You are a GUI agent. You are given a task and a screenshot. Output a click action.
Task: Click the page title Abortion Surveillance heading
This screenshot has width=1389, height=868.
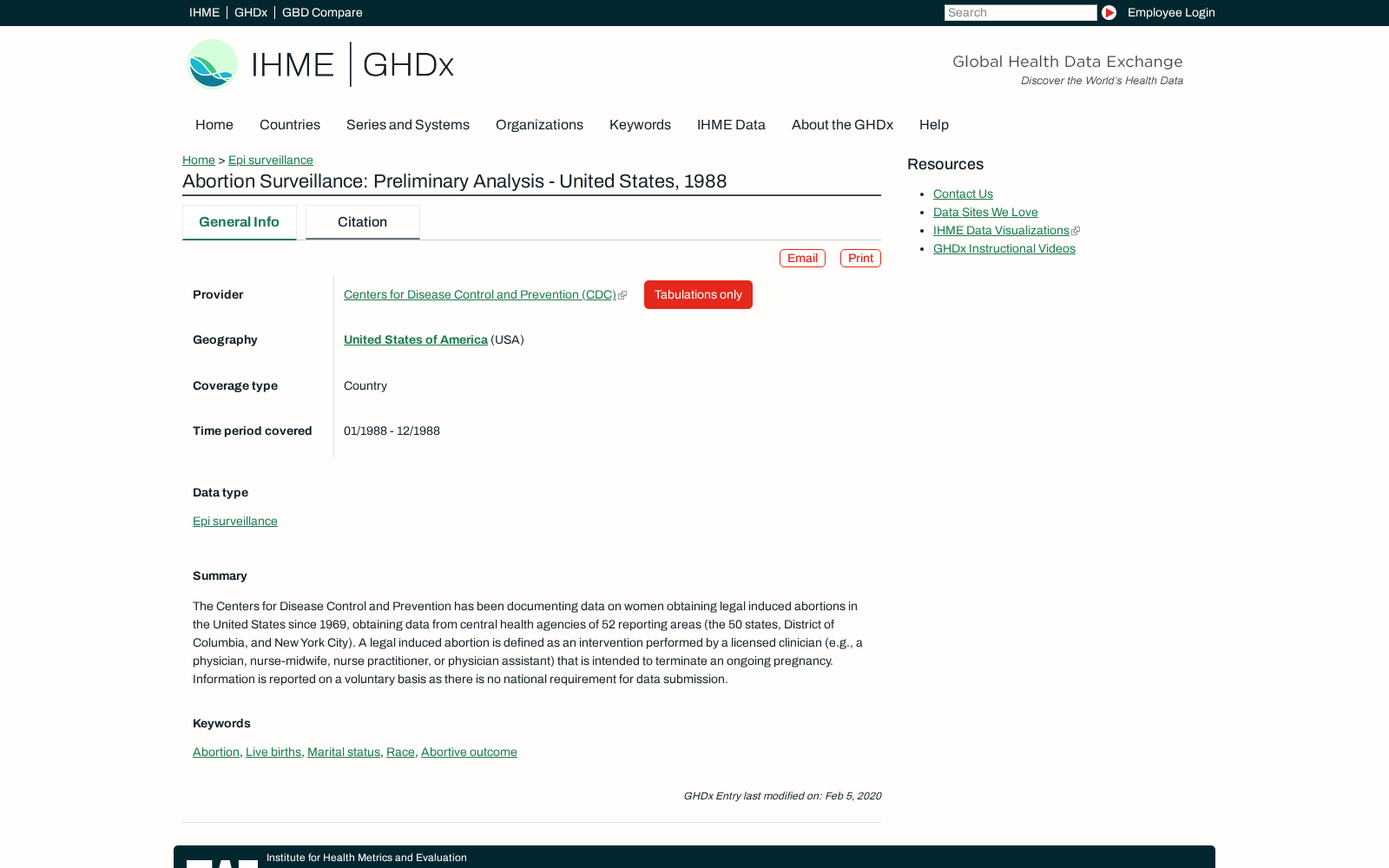(455, 181)
